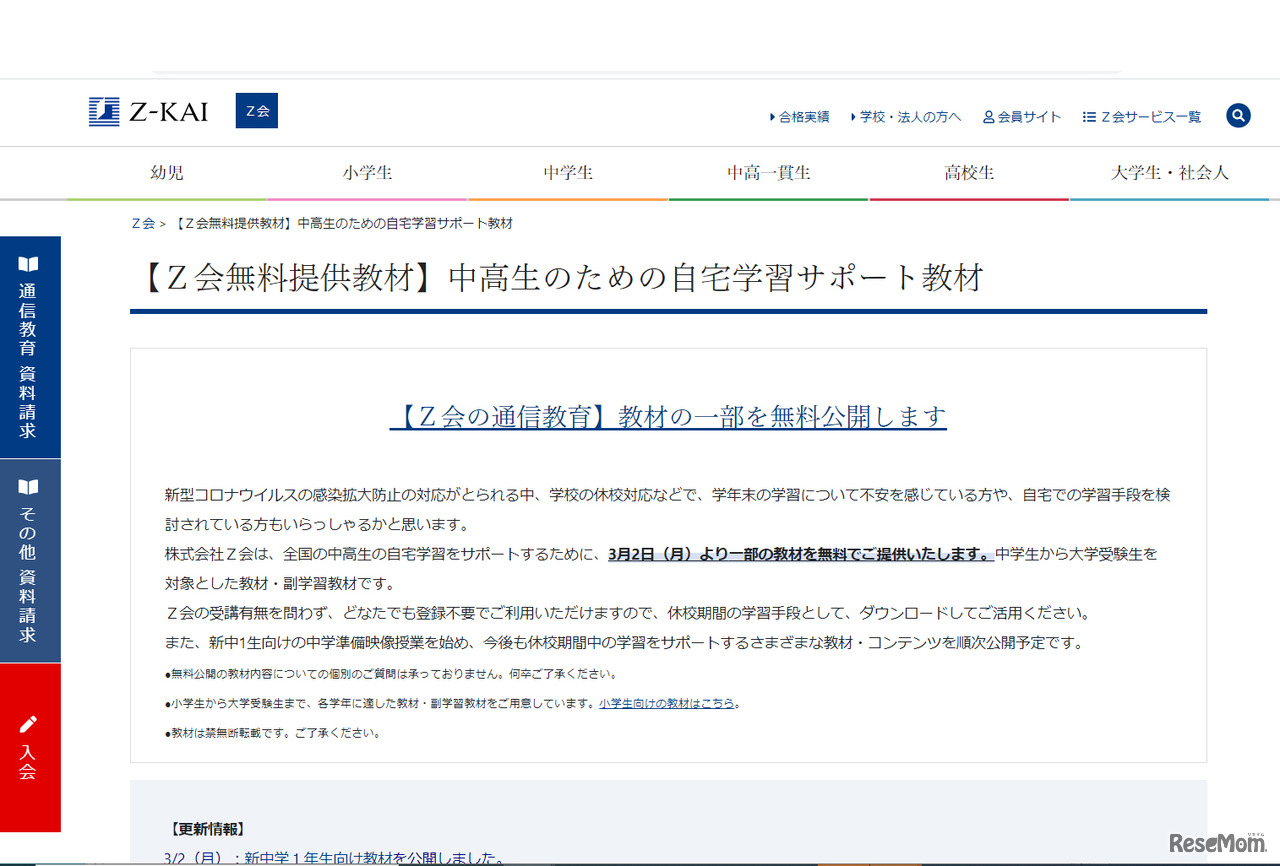Open the 幼児 navigation tab
1280x866 pixels.
tap(166, 172)
